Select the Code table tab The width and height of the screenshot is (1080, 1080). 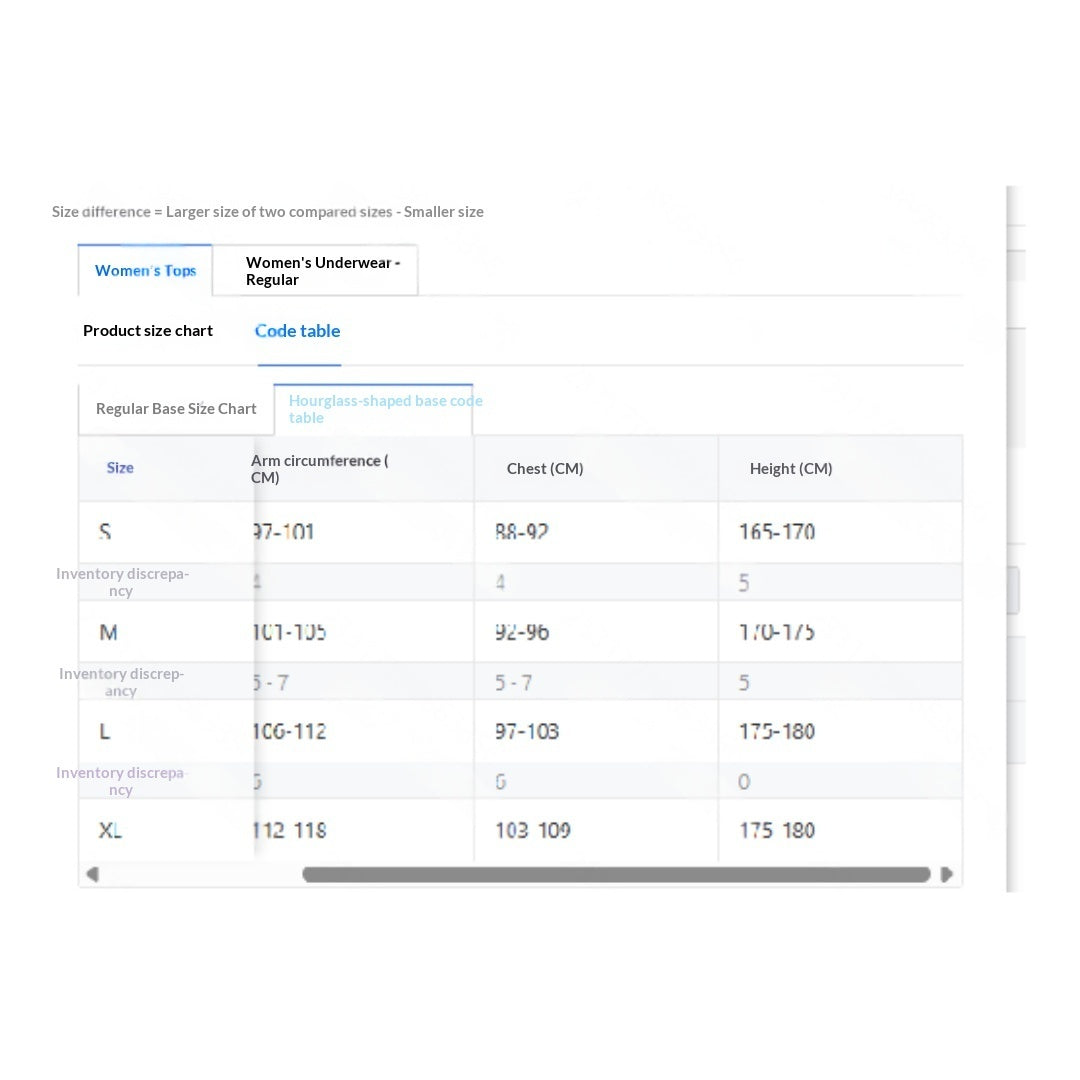298,331
